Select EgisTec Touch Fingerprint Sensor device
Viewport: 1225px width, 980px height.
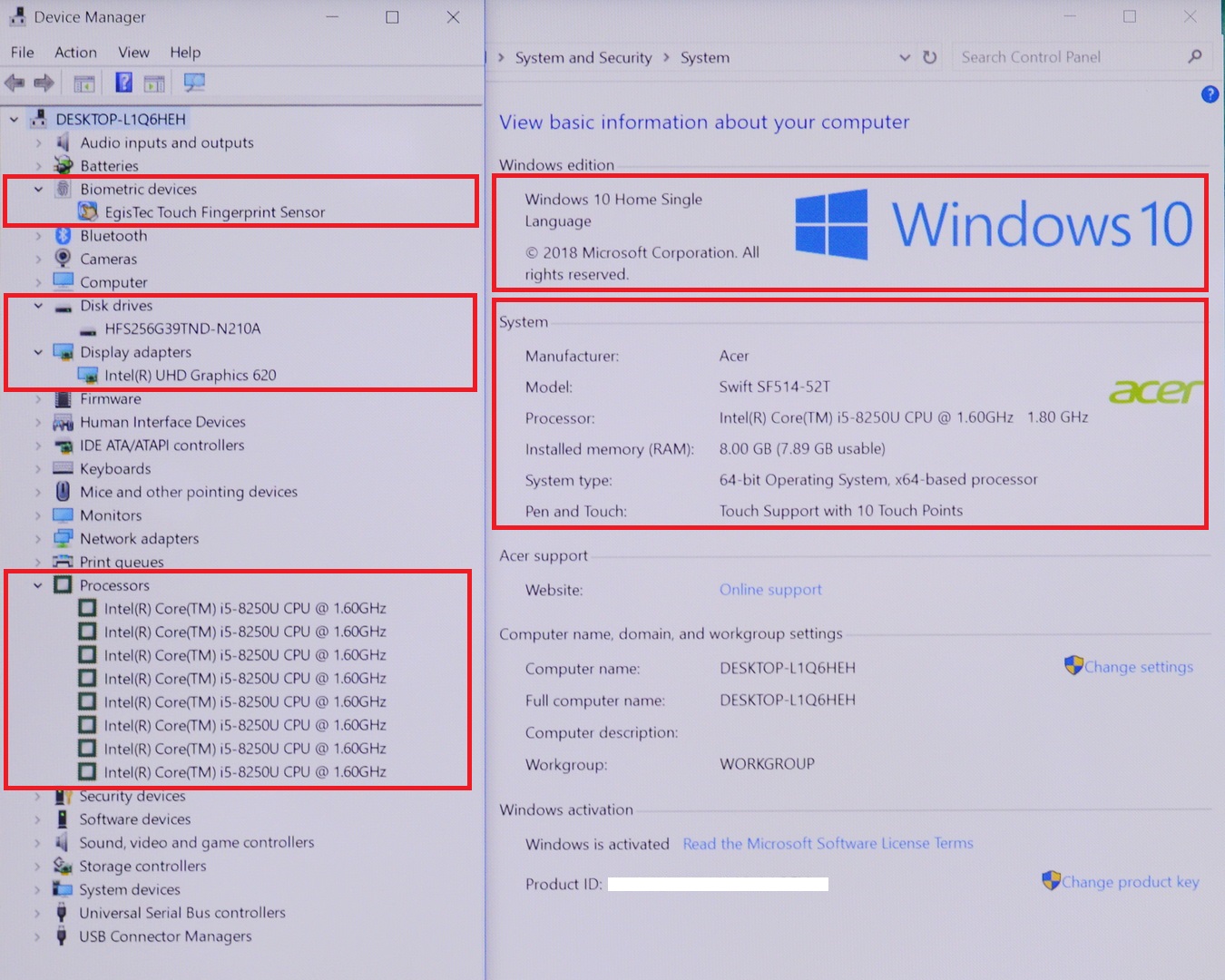[215, 212]
